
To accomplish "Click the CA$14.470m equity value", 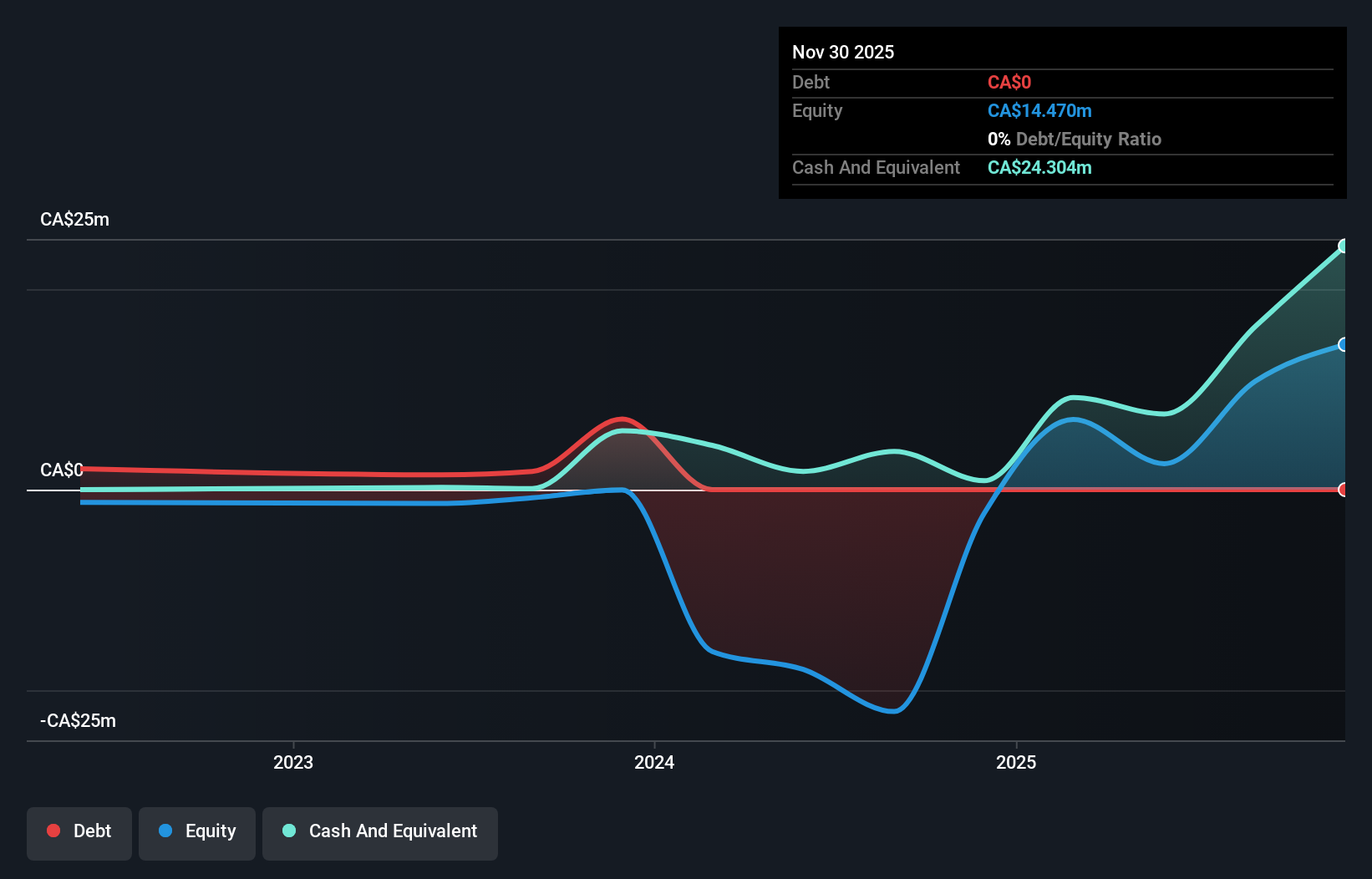I will [x=1039, y=110].
